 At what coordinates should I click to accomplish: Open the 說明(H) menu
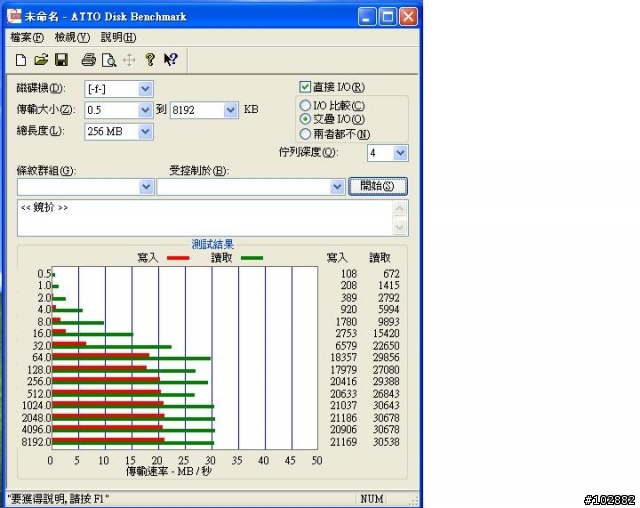118,38
